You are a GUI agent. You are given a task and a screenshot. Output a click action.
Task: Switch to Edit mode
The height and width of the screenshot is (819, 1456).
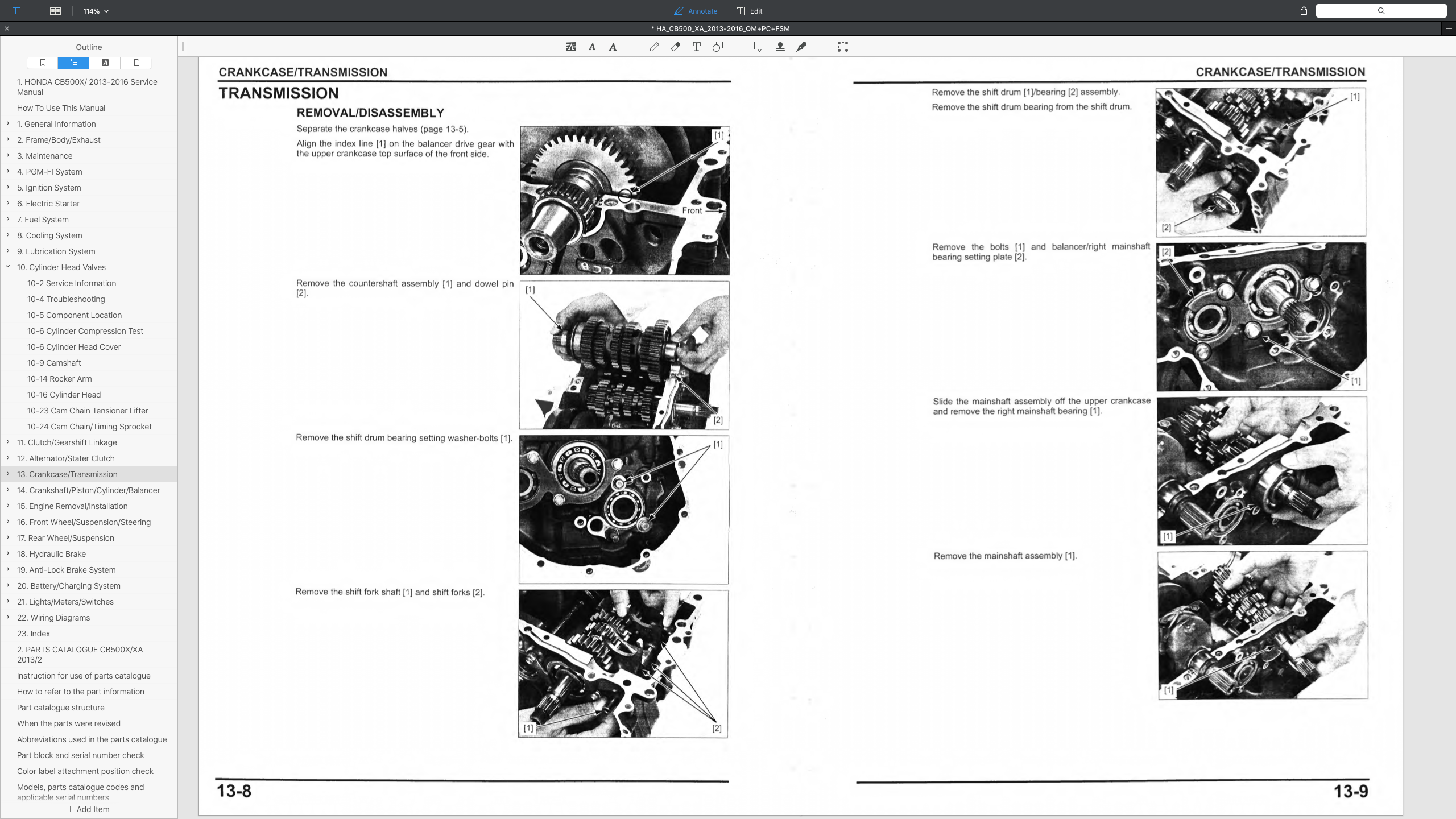[748, 11]
